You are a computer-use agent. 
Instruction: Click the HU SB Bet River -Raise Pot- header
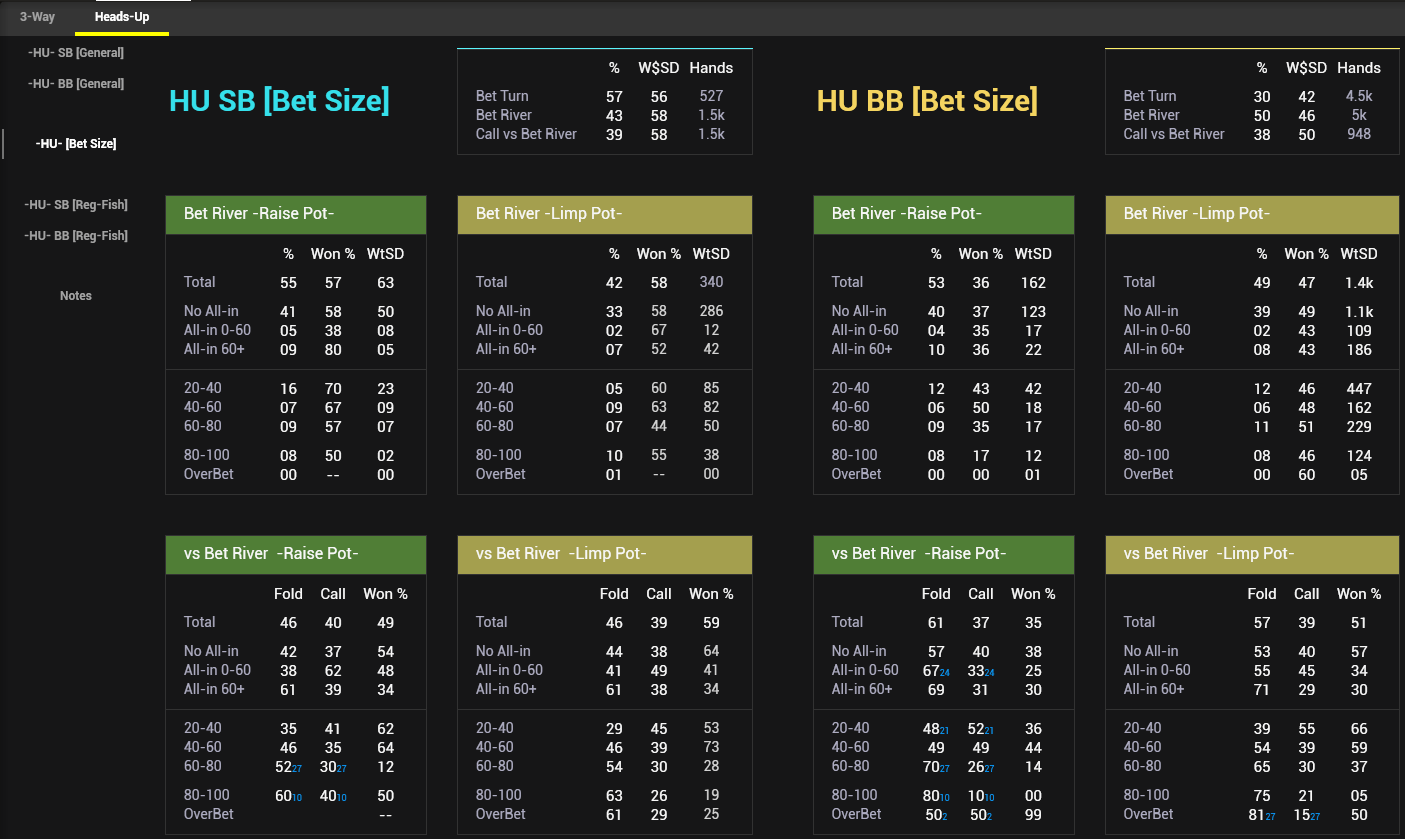[x=296, y=214]
